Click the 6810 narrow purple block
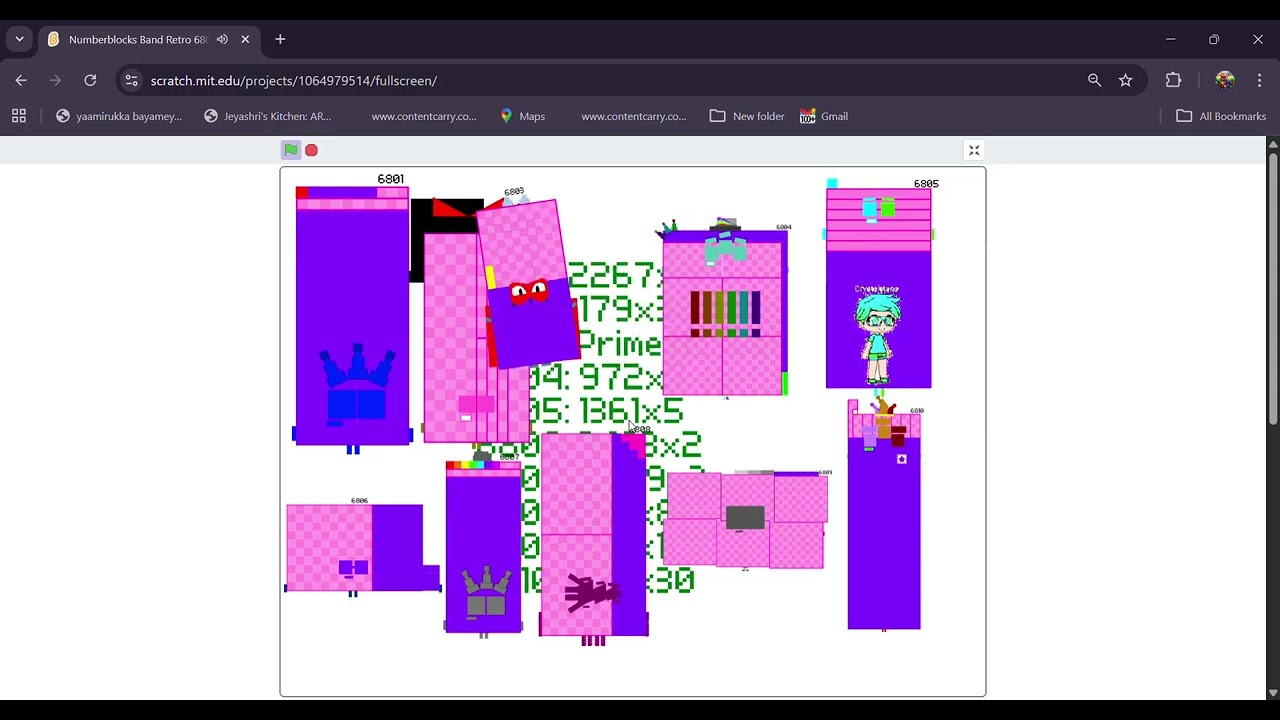The width and height of the screenshot is (1280, 720). coord(883,515)
